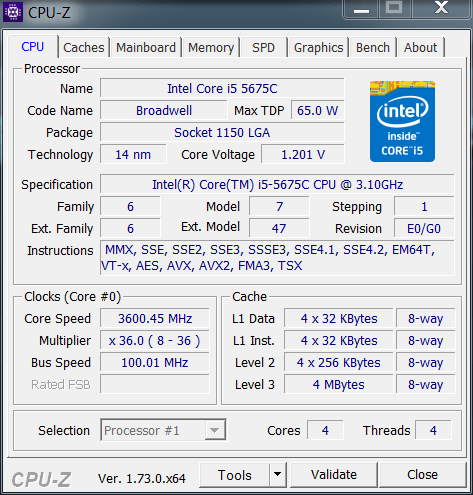Viewport: 473px width, 495px height.
Task: Click the L1 Inst. 8-way associativity field
Action: point(426,340)
